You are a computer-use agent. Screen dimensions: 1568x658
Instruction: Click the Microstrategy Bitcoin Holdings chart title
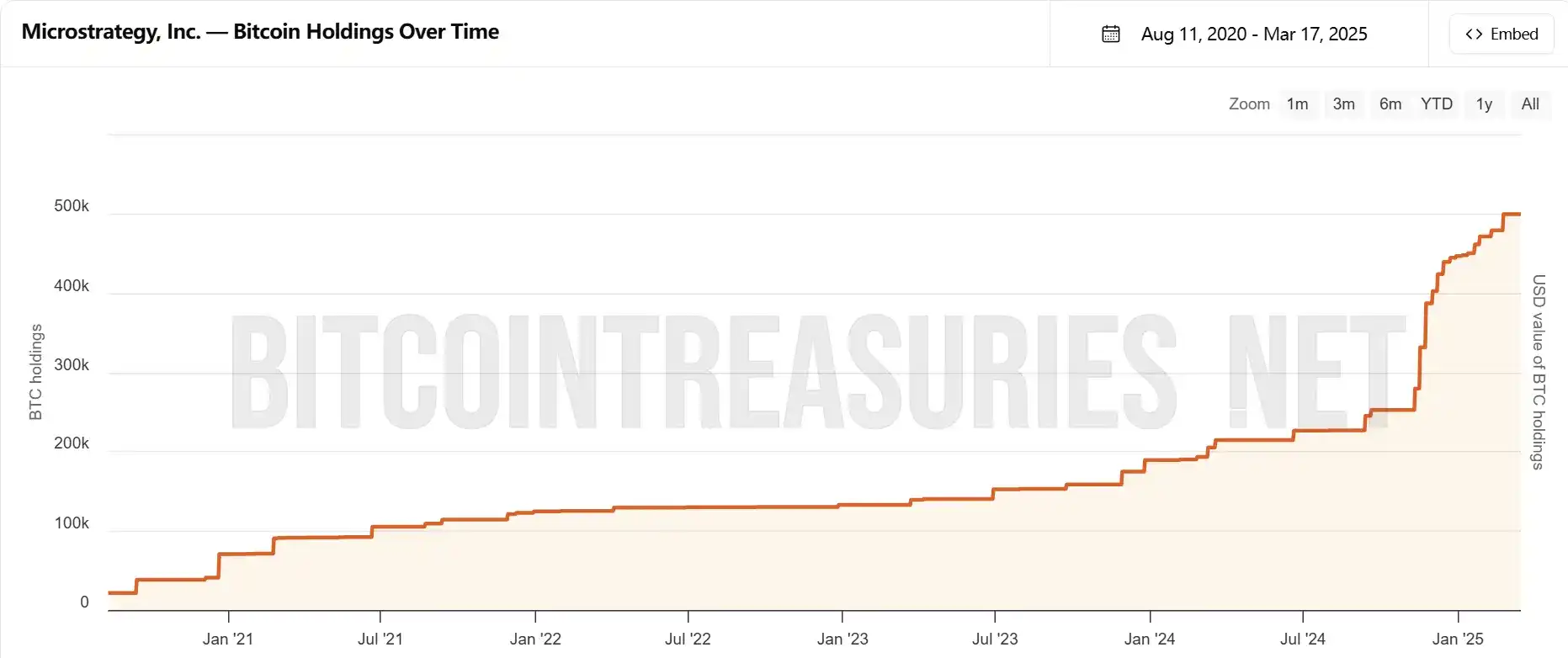pyautogui.click(x=260, y=32)
